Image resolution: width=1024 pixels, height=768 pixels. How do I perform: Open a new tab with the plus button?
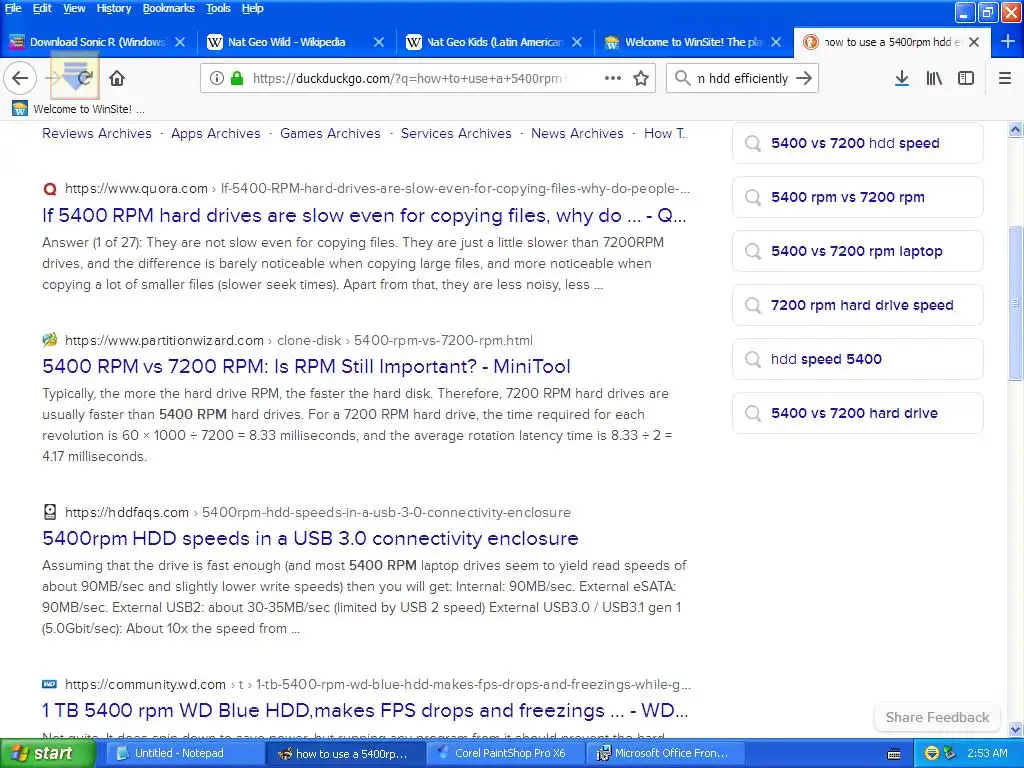coord(1008,42)
